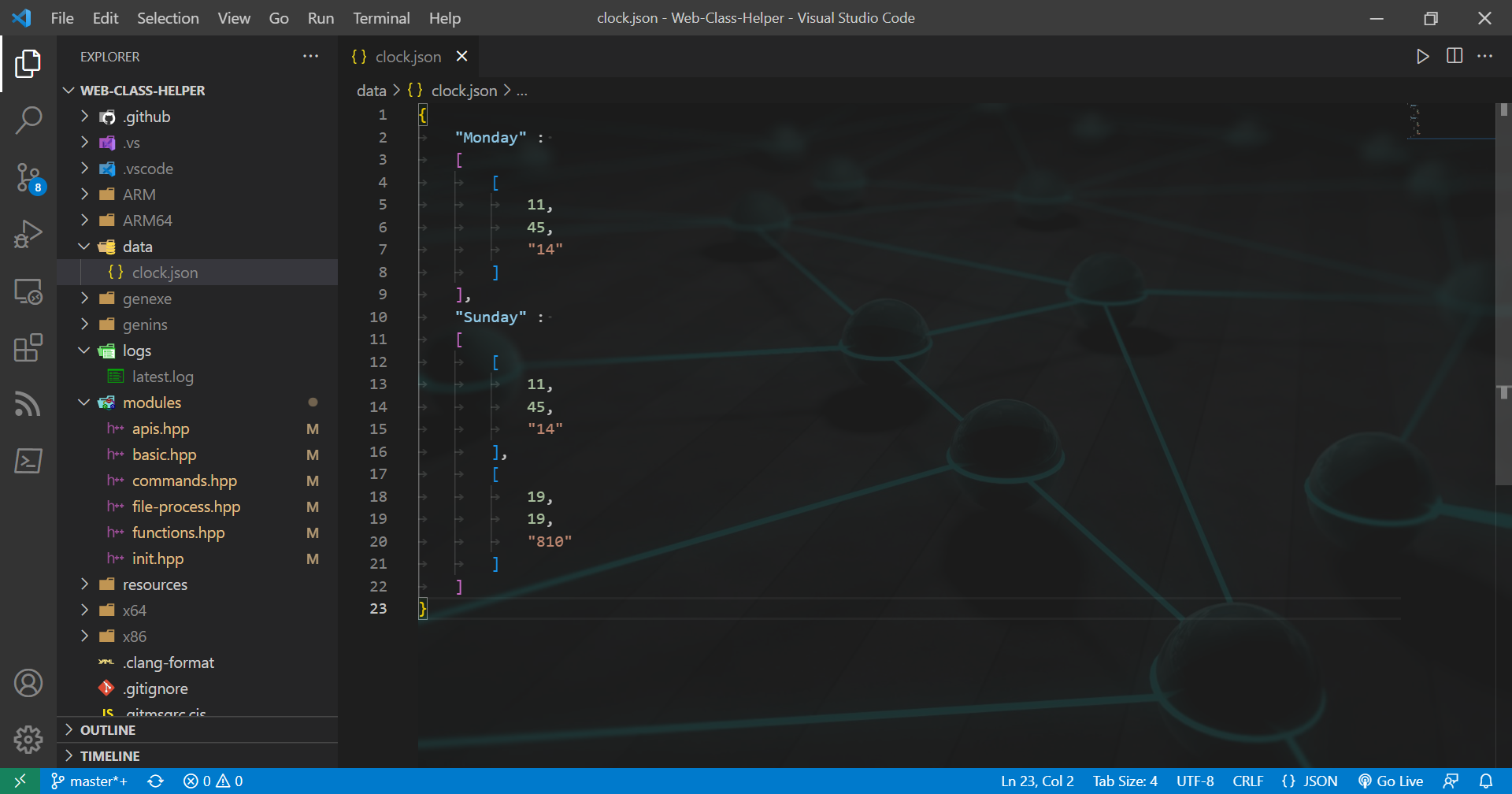Viewport: 1512px width, 794px height.
Task: Select the Remote Explorer icon
Action: [x=28, y=291]
